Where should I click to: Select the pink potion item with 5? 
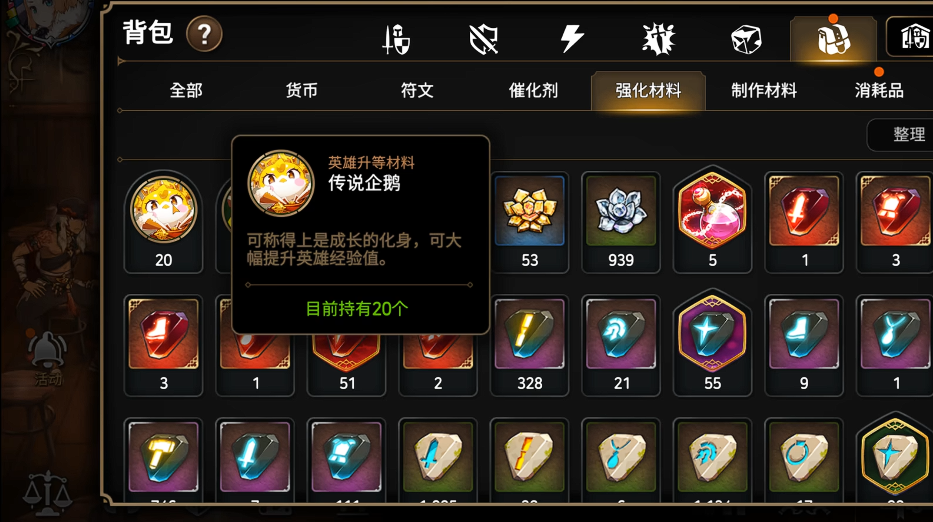[712, 222]
